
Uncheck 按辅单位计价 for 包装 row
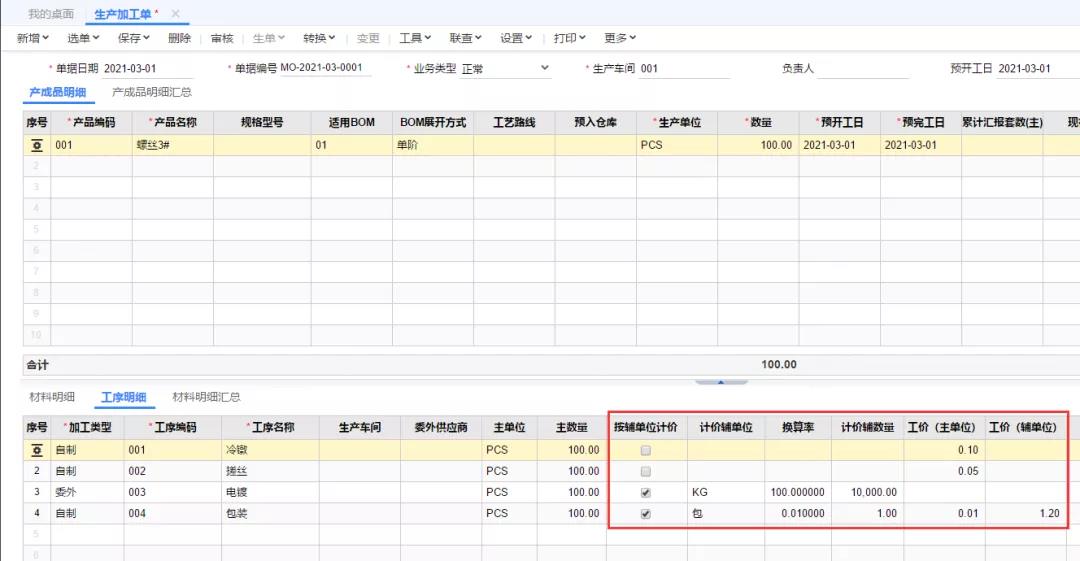click(645, 514)
